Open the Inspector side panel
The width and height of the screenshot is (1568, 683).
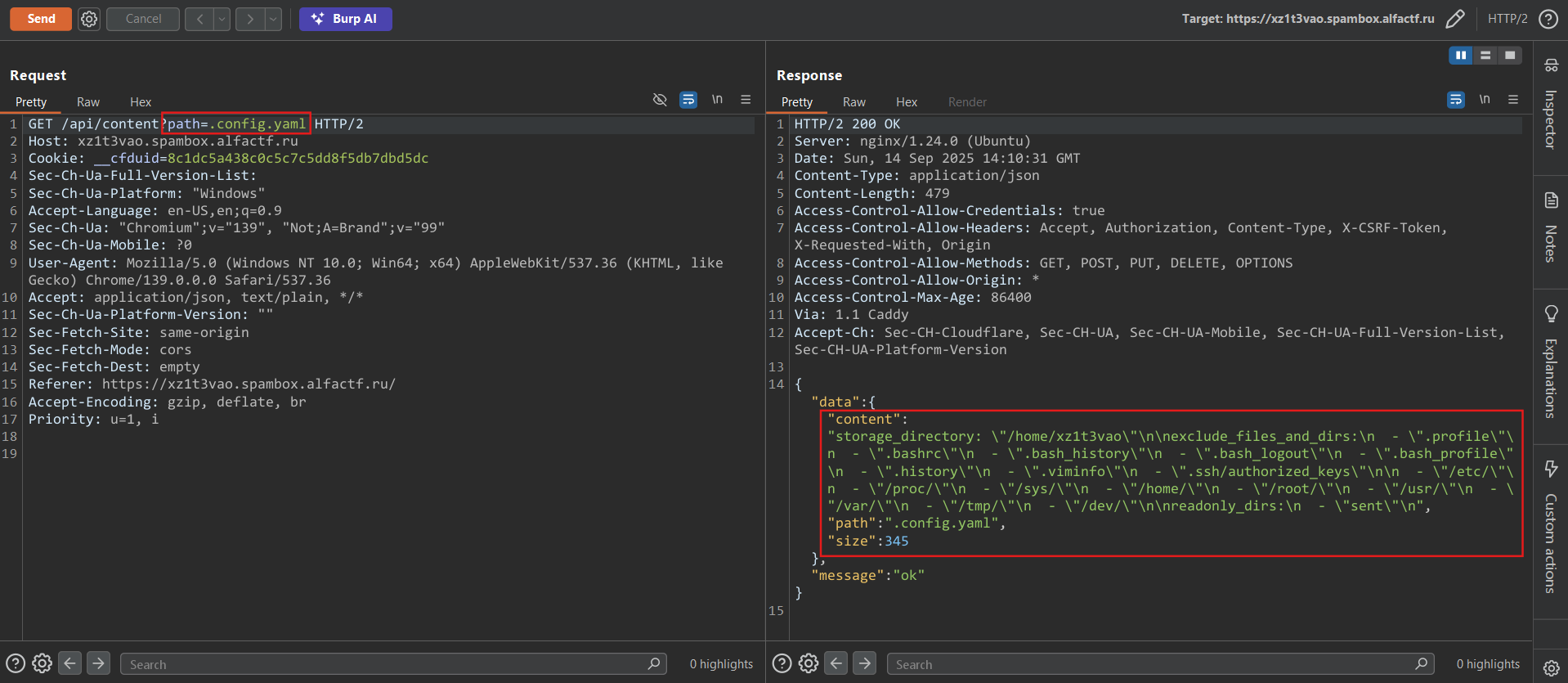tap(1550, 104)
